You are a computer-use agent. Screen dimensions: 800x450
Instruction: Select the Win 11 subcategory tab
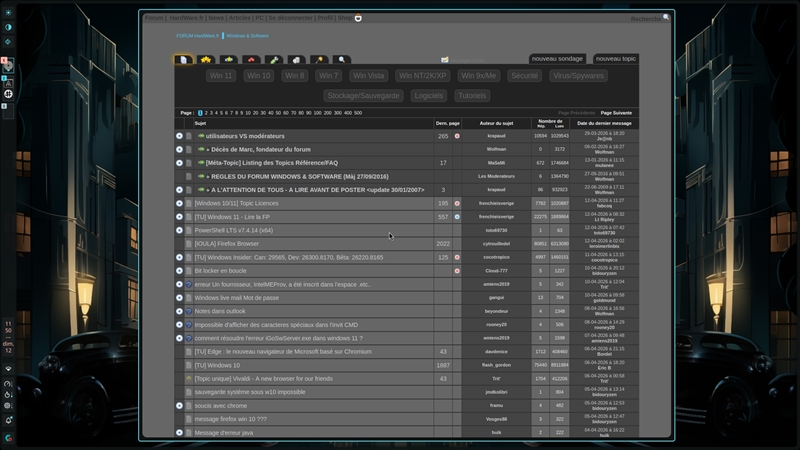coord(221,76)
